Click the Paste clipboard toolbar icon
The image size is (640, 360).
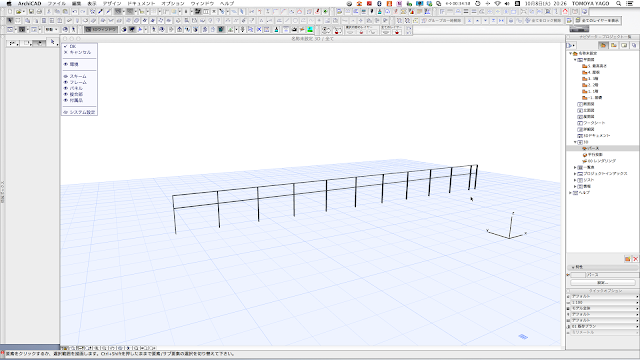[65, 12]
